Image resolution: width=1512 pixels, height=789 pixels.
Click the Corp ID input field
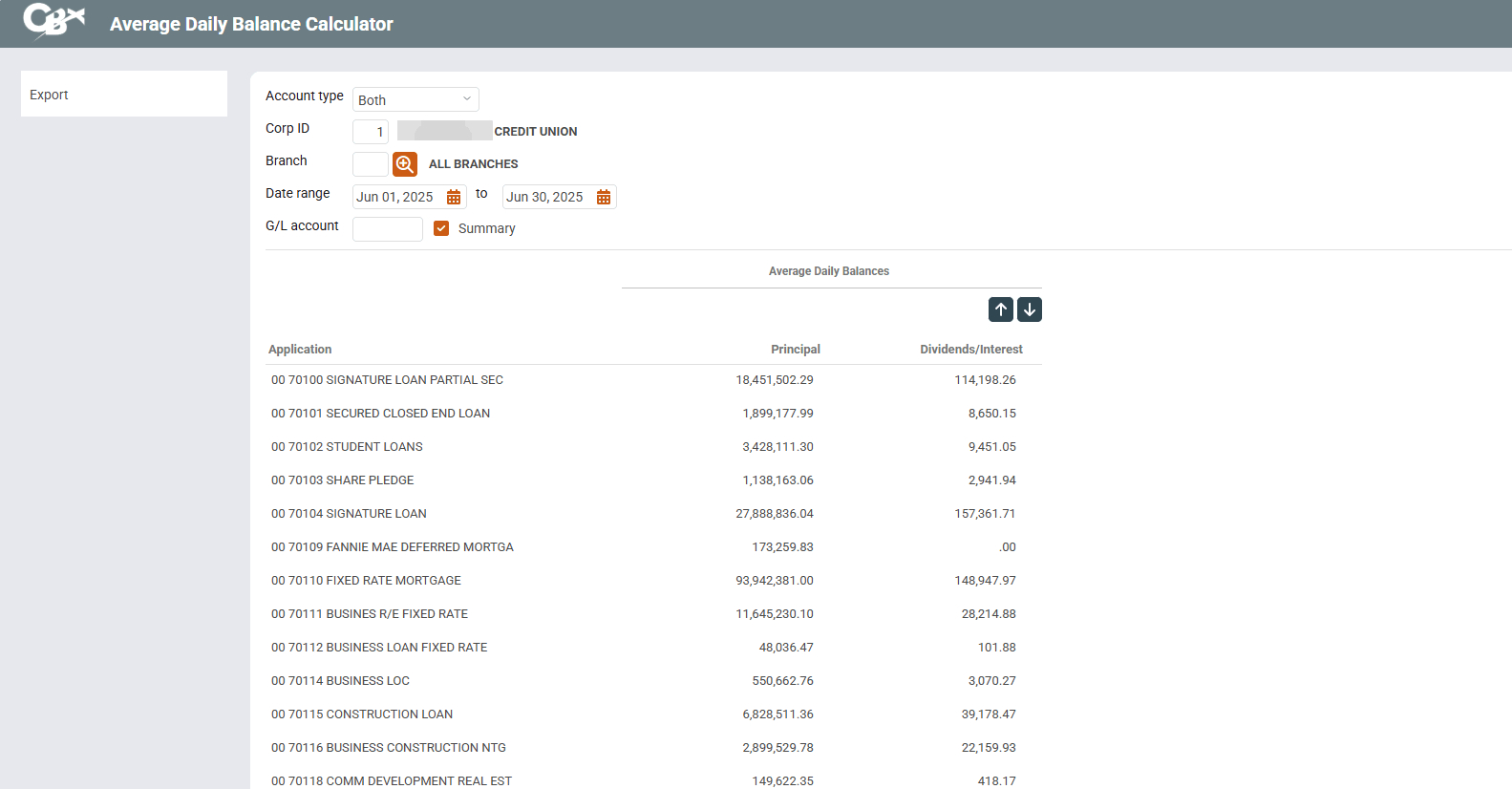click(x=371, y=132)
